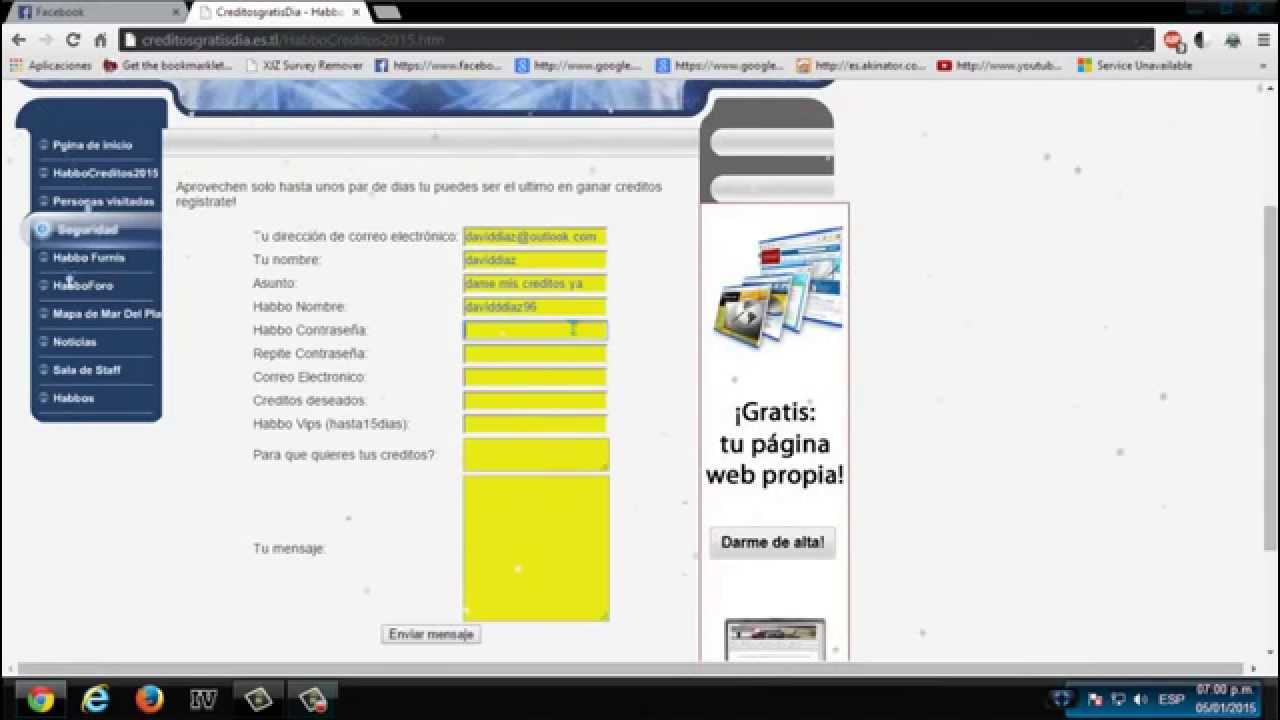
Task: Click the ESP language indicator
Action: pyautogui.click(x=1171, y=699)
